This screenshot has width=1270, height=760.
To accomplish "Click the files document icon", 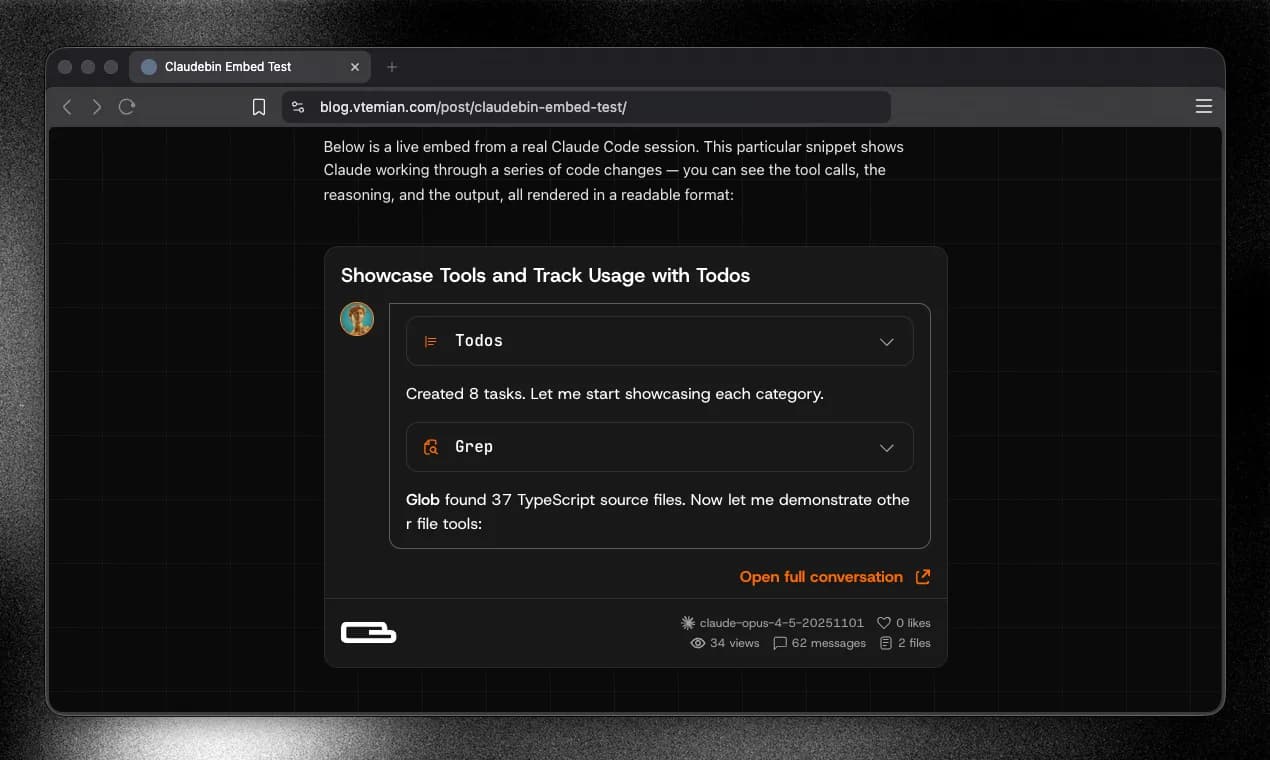I will tap(886, 643).
